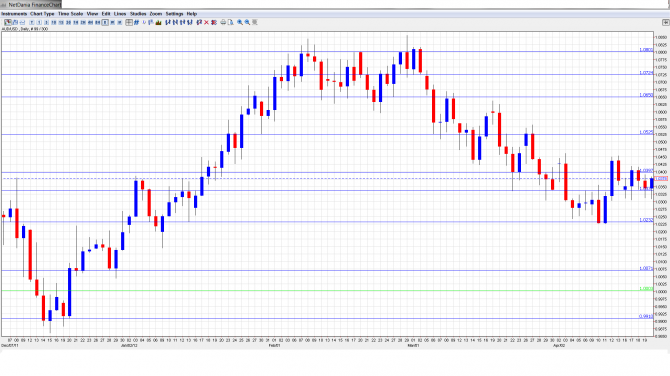This screenshot has height=376, width=670.
Task: Click the second chart-type icon in toolbar
Action: click(x=15, y=22)
